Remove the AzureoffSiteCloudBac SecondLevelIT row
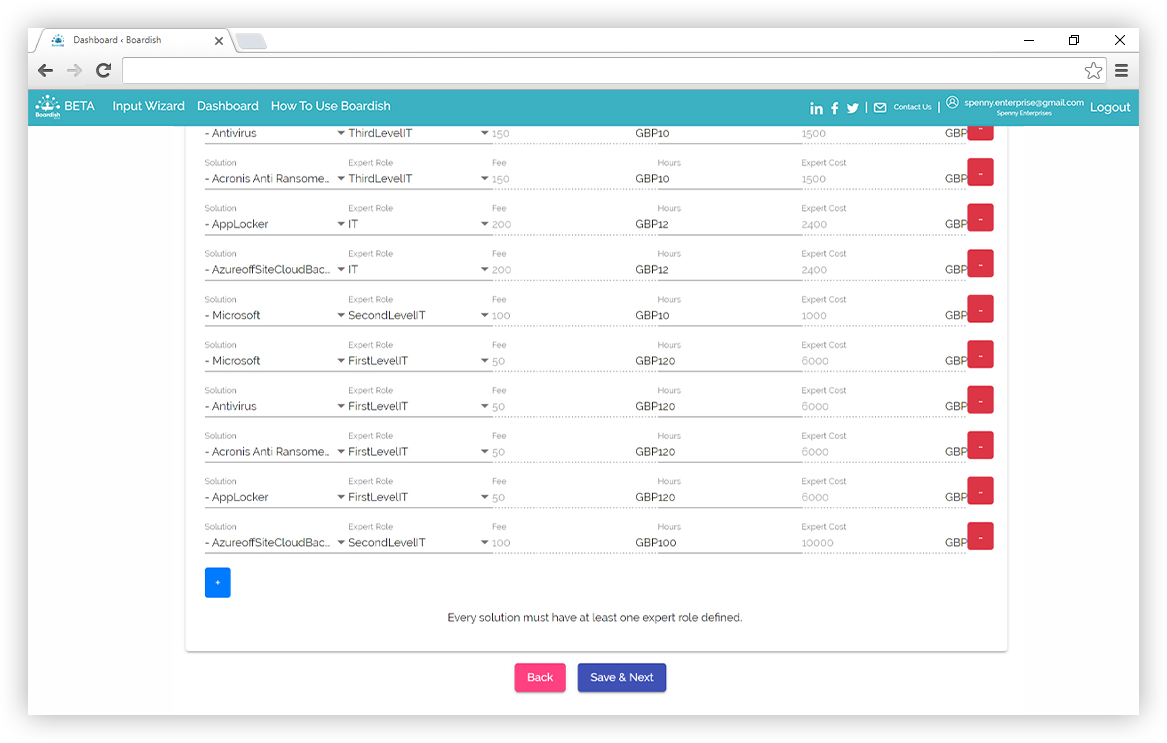 980,536
